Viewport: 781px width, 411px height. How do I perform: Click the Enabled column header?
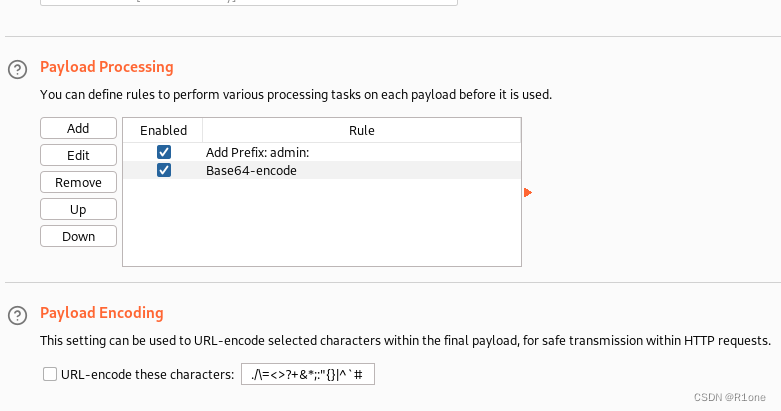(163, 131)
